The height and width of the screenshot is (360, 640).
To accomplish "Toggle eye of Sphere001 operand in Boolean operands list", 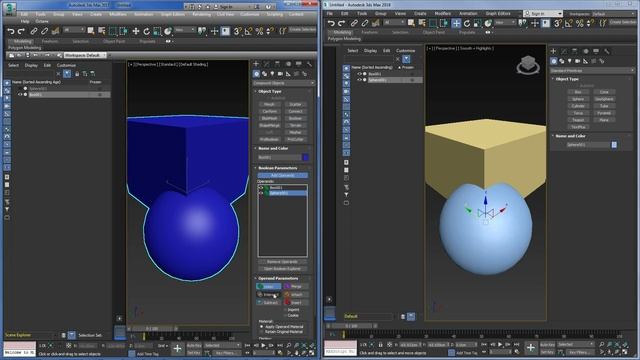I will click(x=261, y=193).
